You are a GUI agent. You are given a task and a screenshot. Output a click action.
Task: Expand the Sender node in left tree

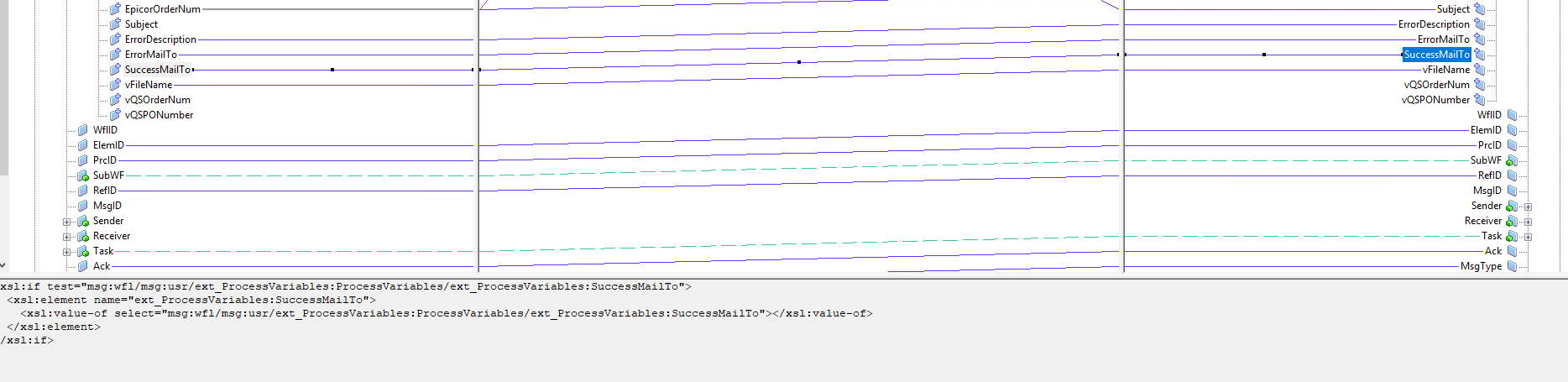click(x=66, y=222)
